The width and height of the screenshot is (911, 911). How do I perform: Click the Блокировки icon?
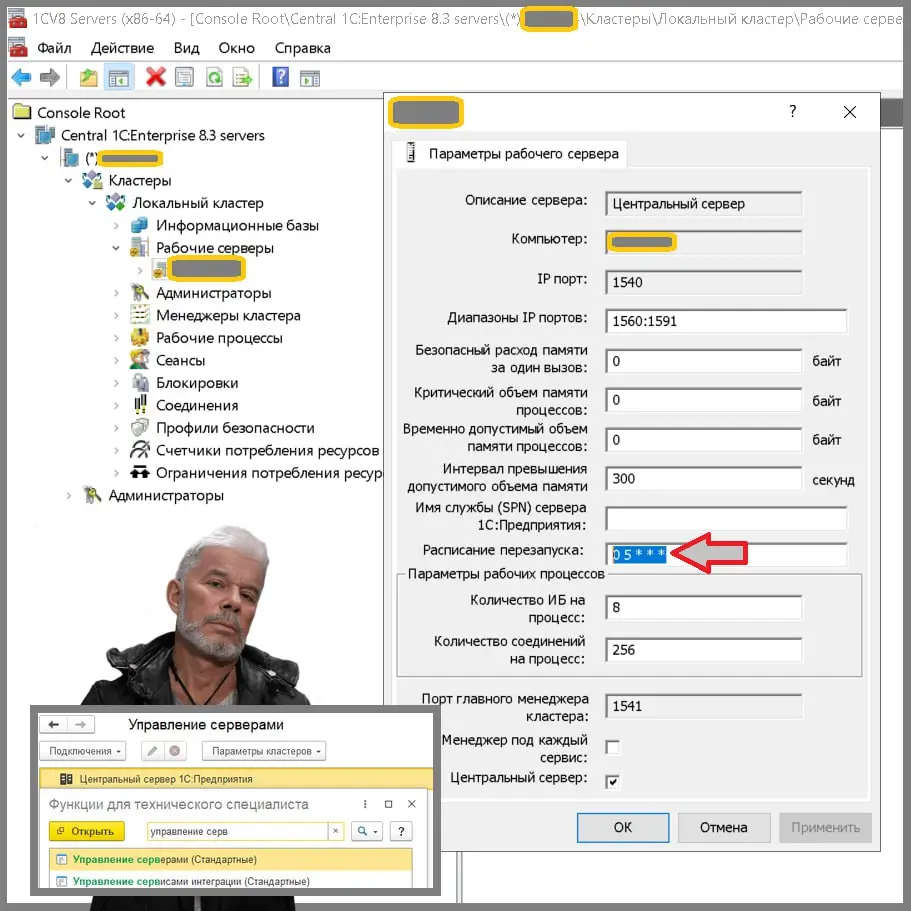pyautogui.click(x=140, y=382)
